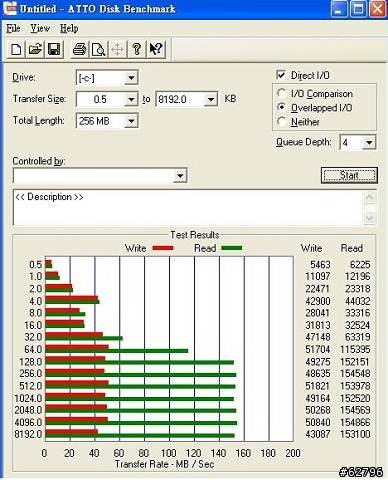Click the grayed-out move arrows toolbar icon
Viewport: 388px width, 480px height.
coord(117,50)
